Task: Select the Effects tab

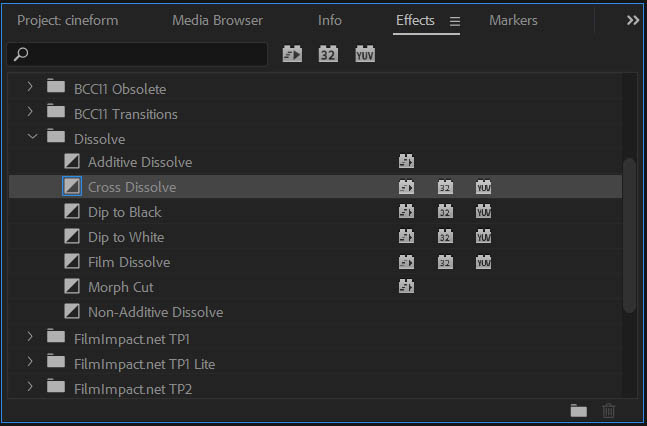Action: (x=415, y=20)
